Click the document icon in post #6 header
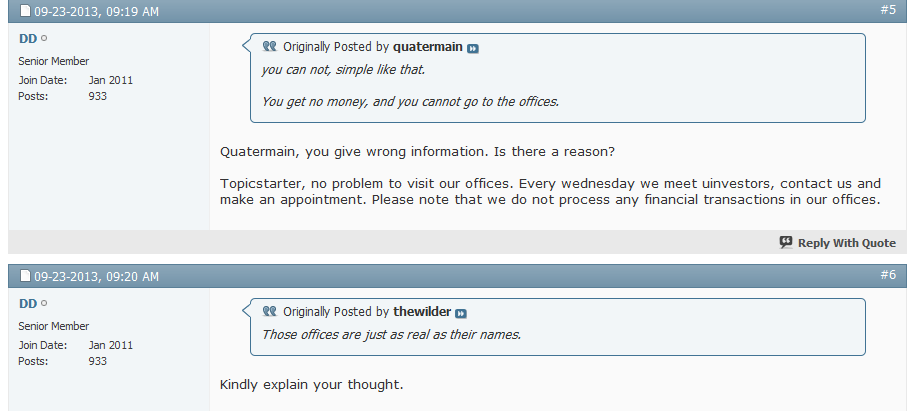The image size is (913, 411). [x=26, y=276]
